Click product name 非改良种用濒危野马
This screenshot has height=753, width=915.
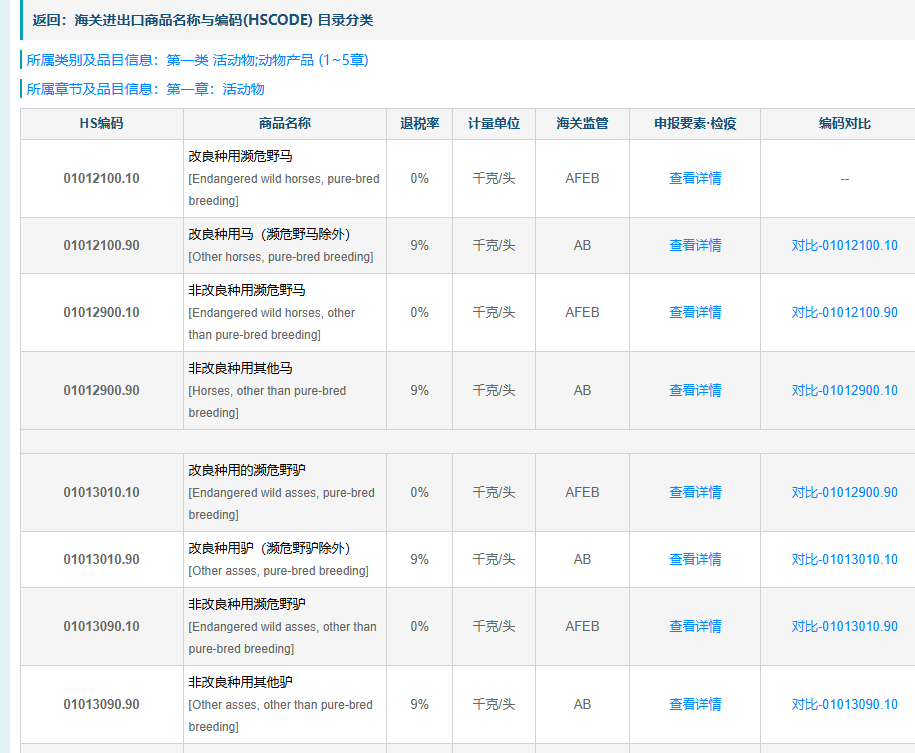point(247,291)
